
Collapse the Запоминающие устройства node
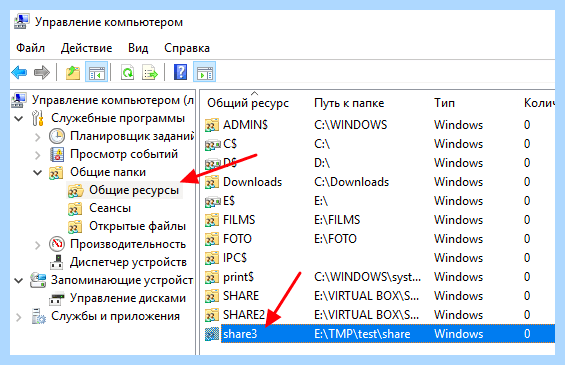click(x=19, y=280)
